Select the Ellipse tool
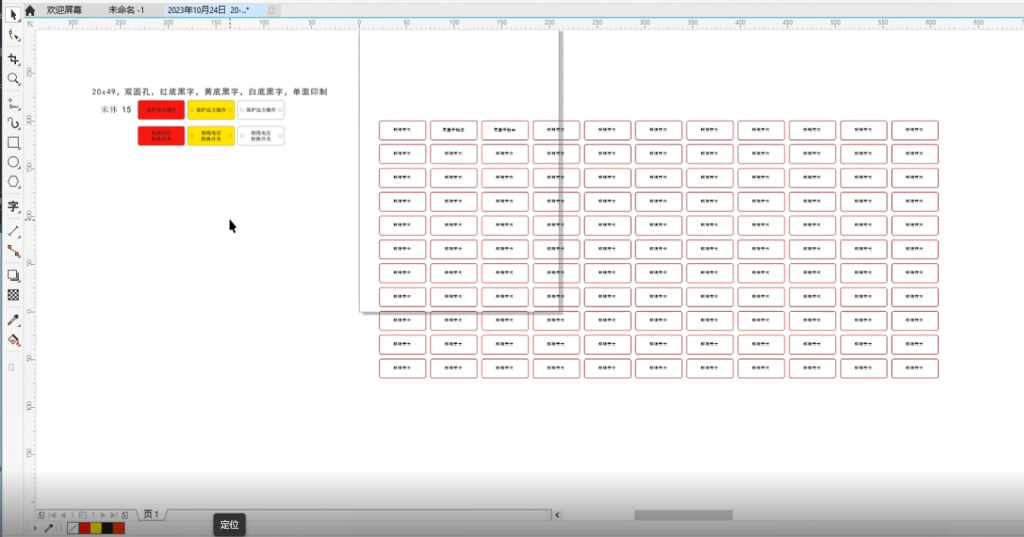Image resolution: width=1024 pixels, height=537 pixels. pyautogui.click(x=13, y=162)
